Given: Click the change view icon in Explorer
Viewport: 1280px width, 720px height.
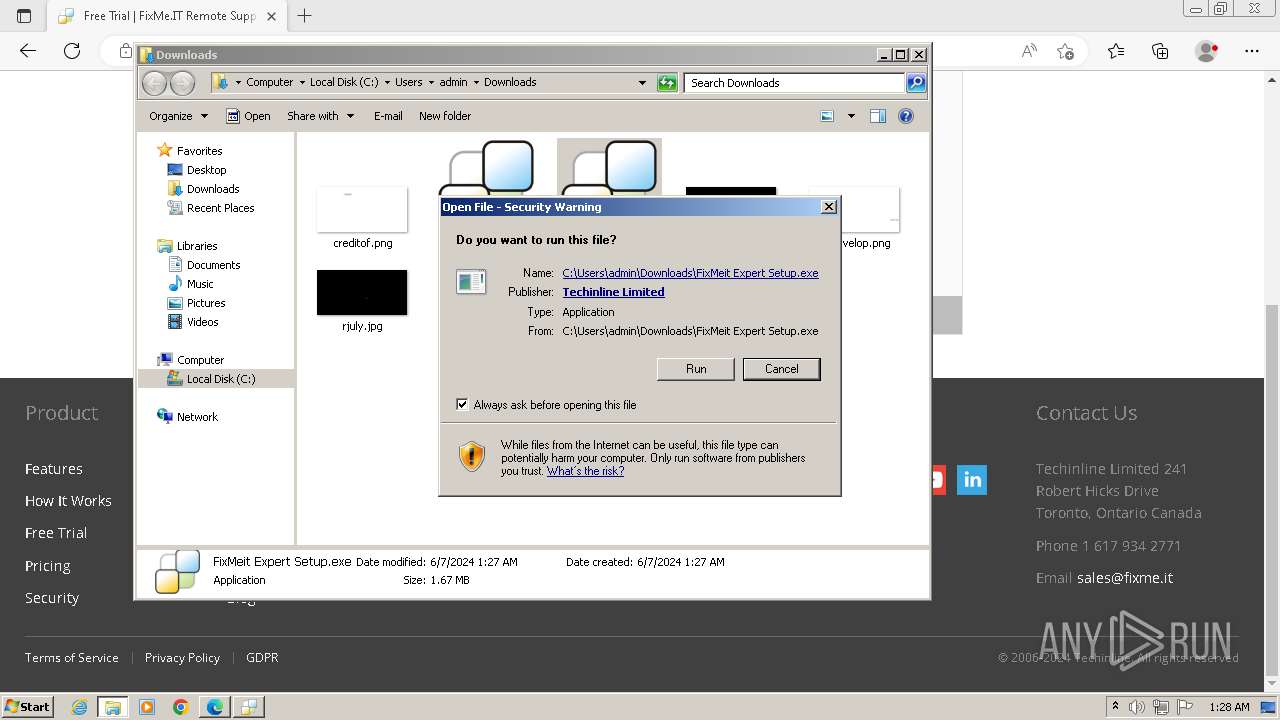Looking at the screenshot, I should pos(827,116).
